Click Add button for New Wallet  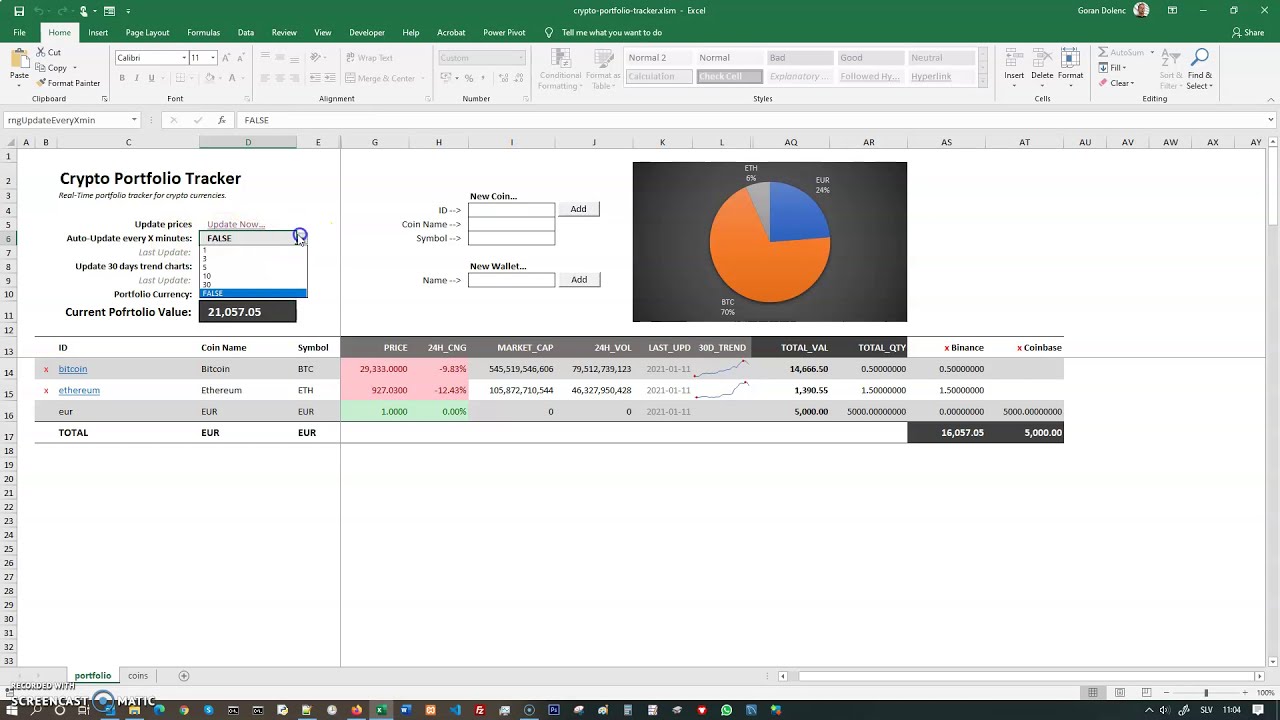point(579,280)
